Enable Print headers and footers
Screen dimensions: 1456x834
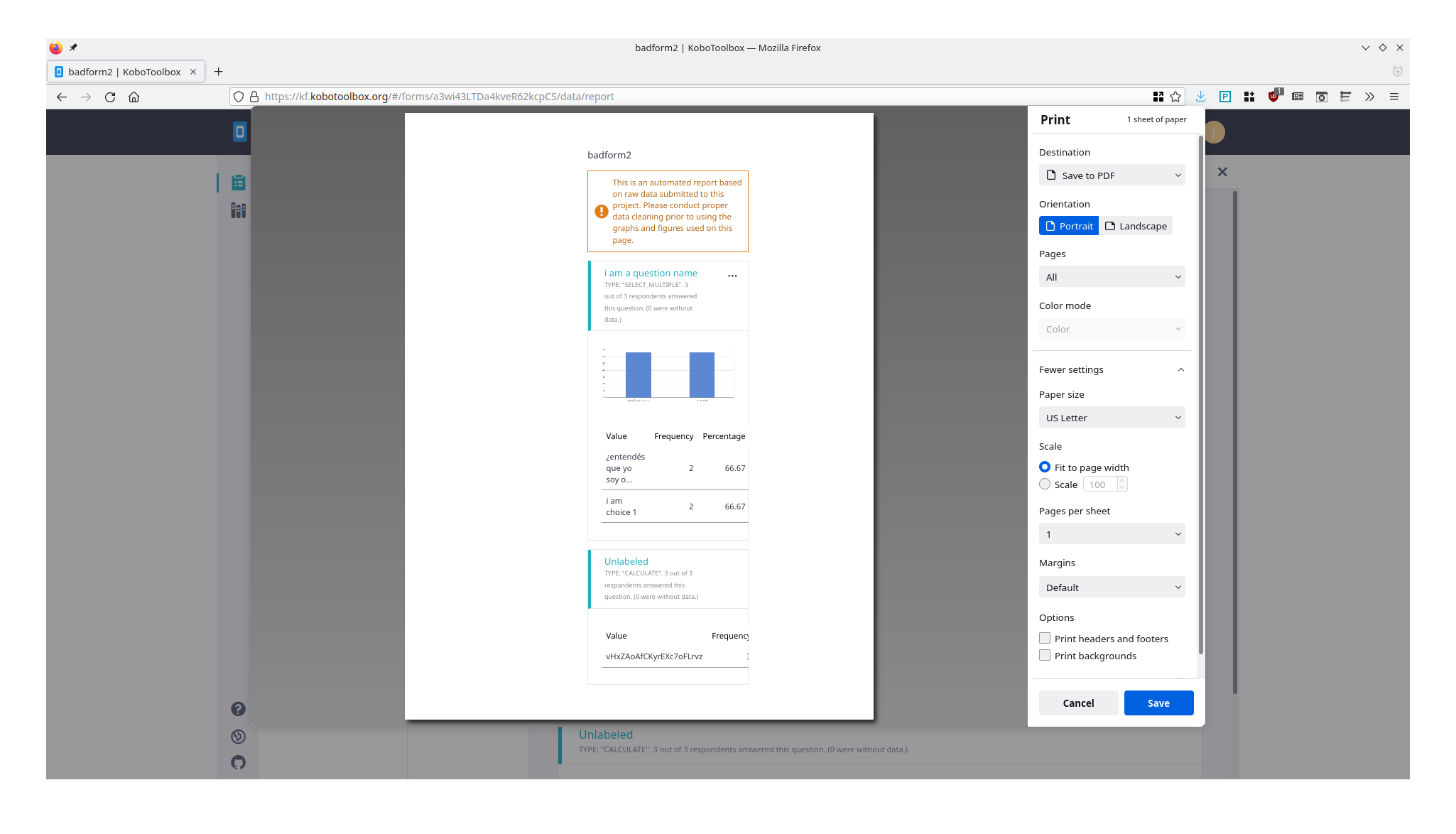(1045, 638)
